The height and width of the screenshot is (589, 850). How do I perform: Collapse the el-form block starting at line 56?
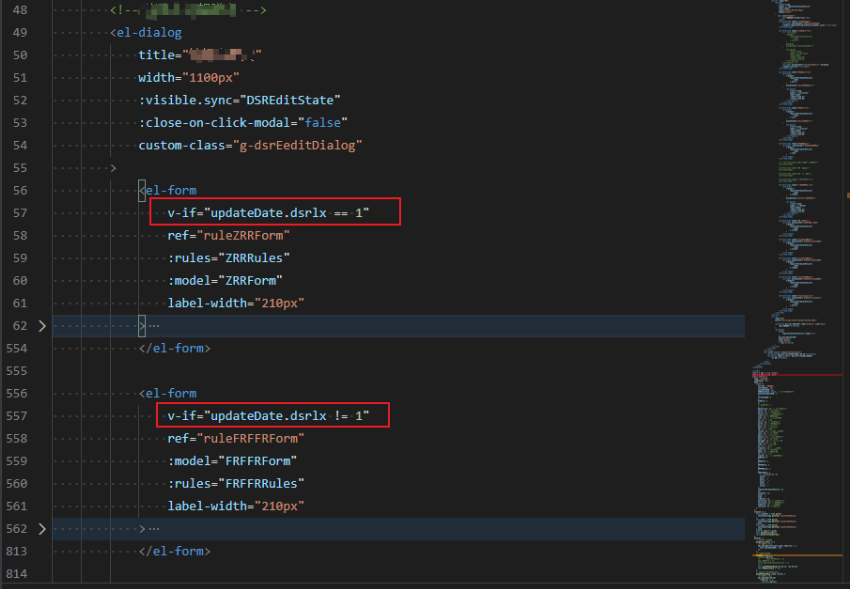(x=41, y=189)
